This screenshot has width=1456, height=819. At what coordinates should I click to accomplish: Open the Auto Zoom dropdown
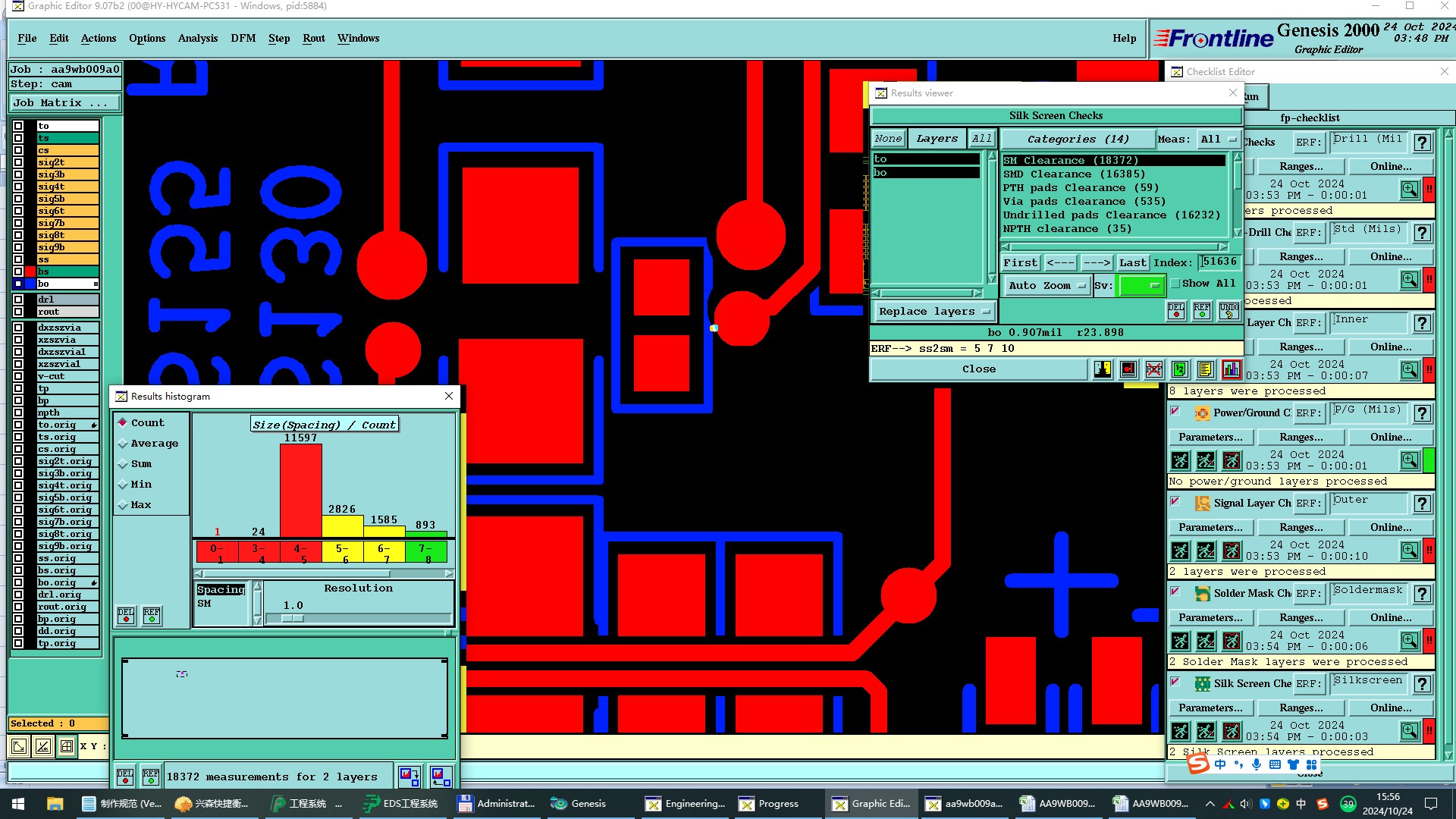point(1046,286)
